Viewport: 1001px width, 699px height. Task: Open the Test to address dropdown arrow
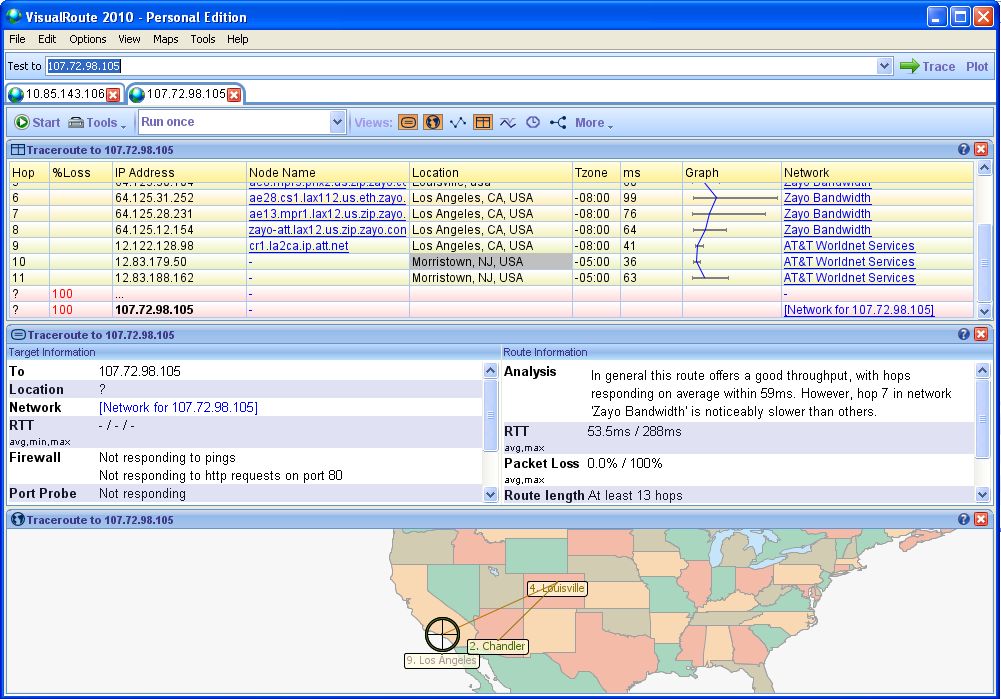click(x=884, y=66)
